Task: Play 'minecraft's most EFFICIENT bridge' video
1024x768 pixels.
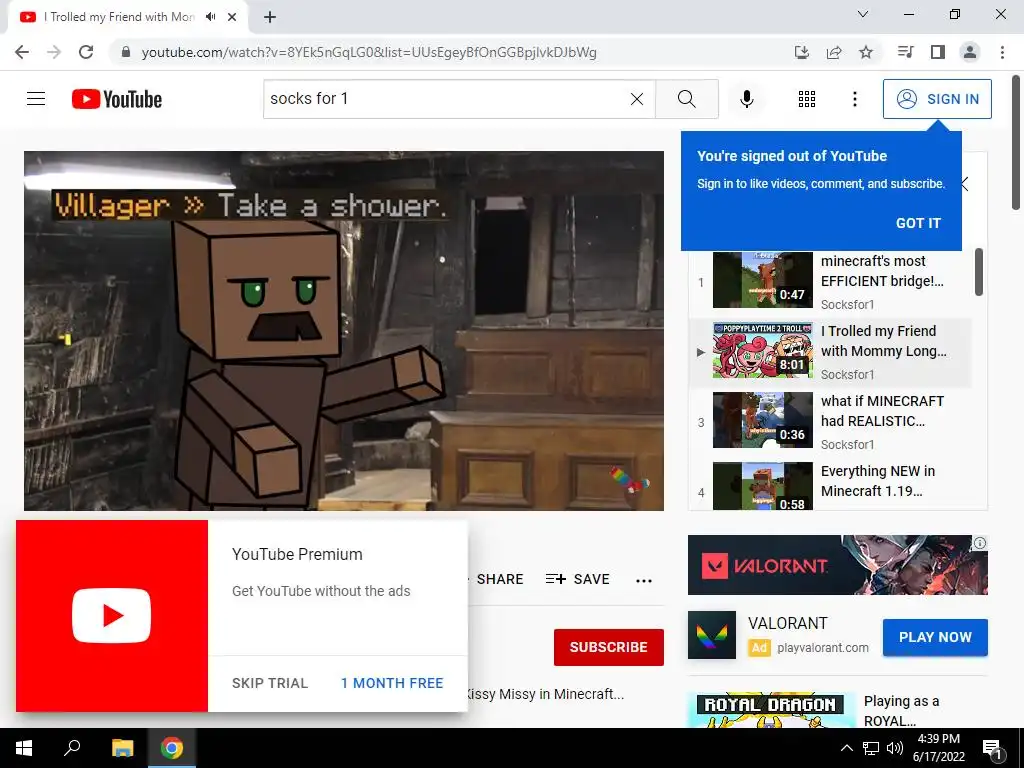Action: coord(763,280)
